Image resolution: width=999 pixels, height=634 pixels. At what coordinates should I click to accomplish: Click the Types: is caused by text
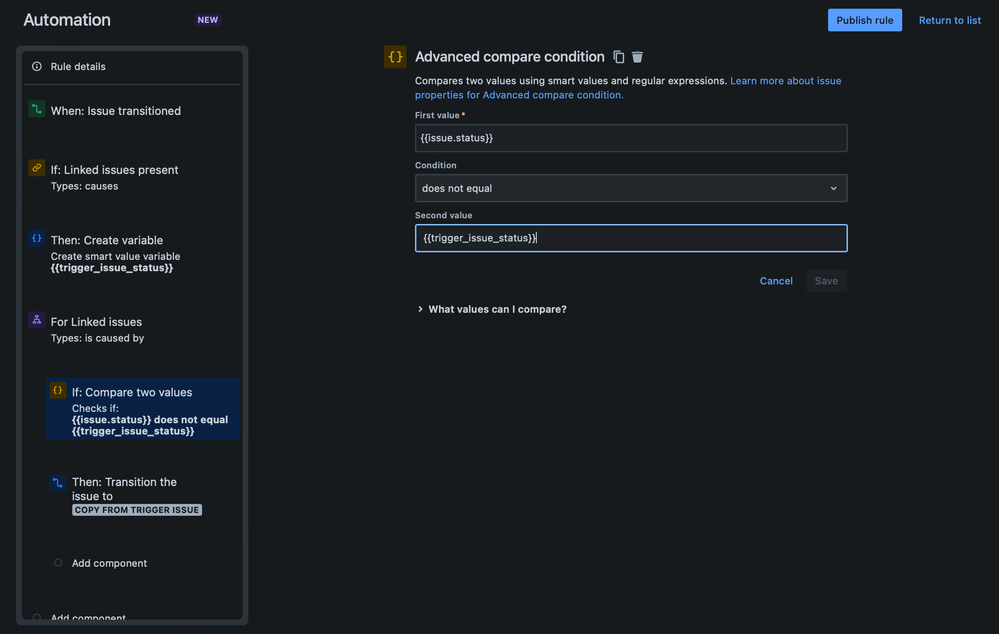point(97,338)
